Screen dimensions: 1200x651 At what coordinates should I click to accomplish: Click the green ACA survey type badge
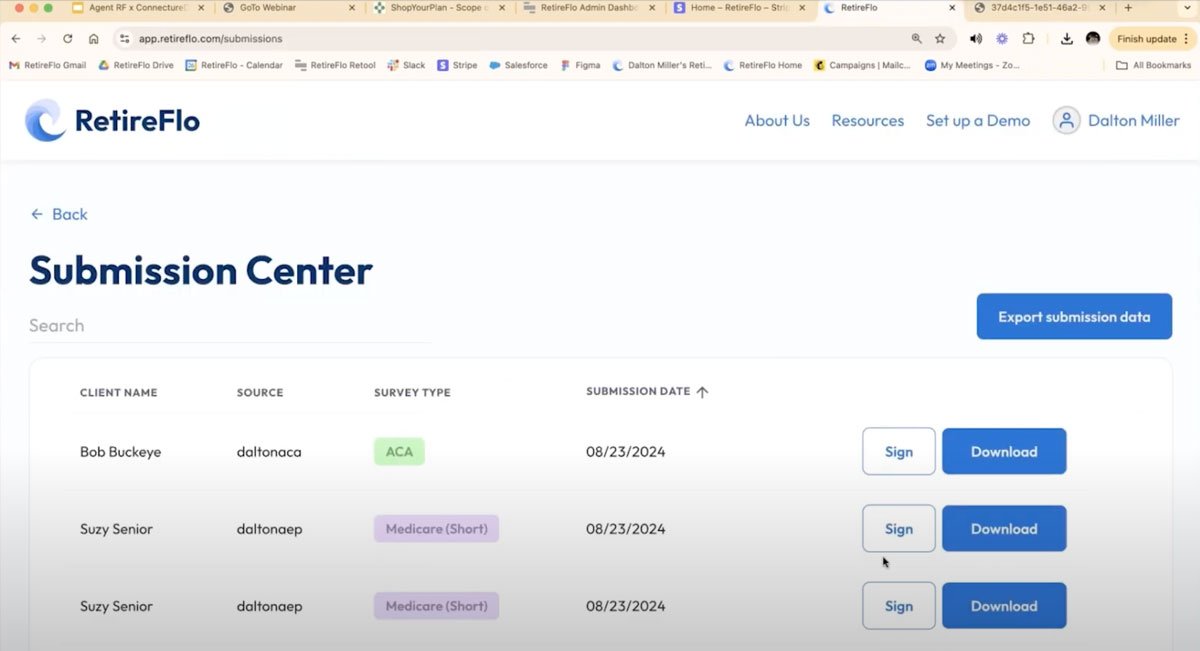[399, 452]
